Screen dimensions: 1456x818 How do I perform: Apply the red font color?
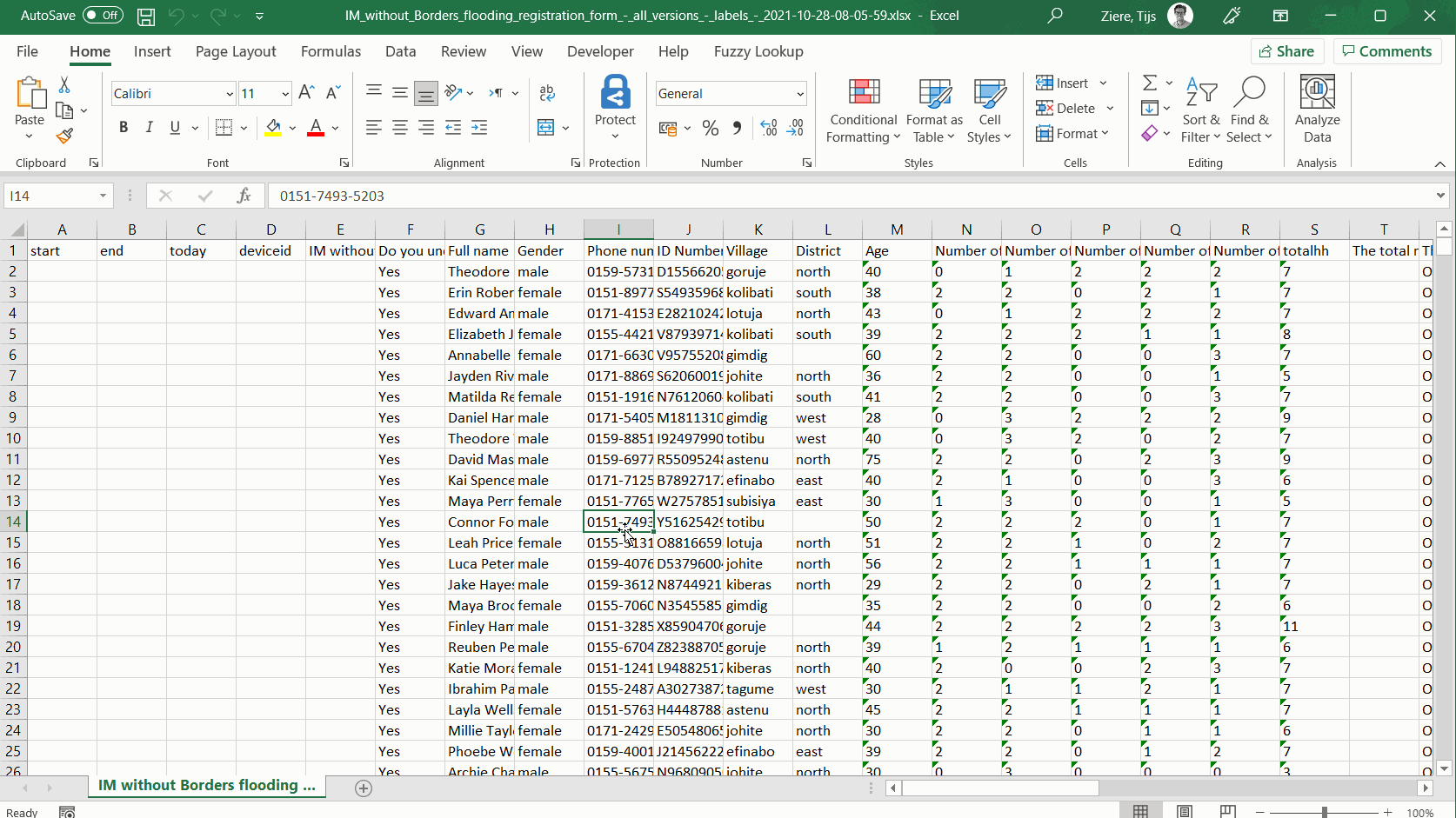coord(316,128)
